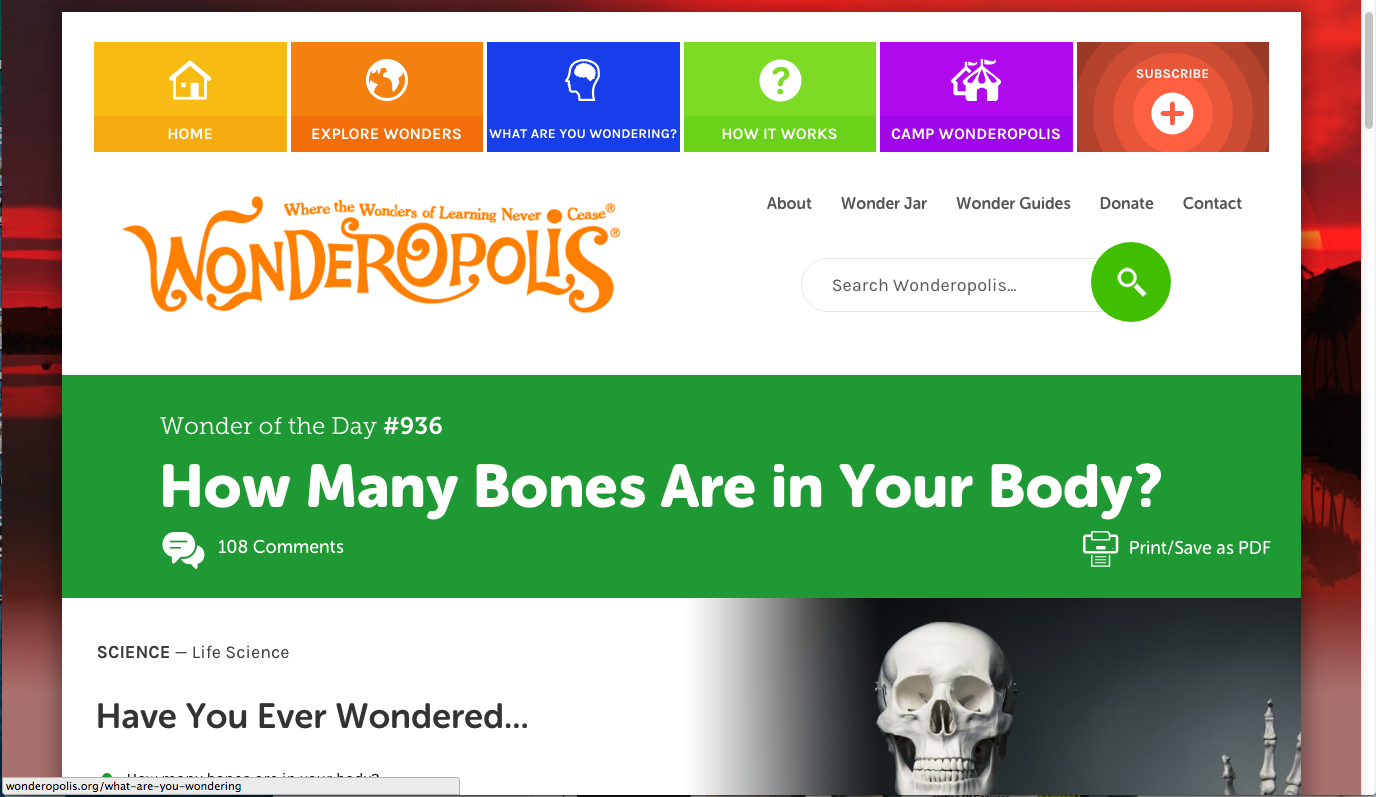
Task: Click the Life Science subcategory text
Action: (x=241, y=652)
